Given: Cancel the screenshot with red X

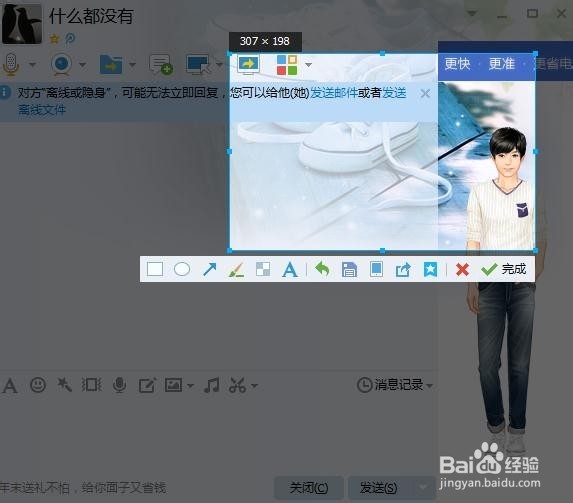Looking at the screenshot, I should click(462, 270).
